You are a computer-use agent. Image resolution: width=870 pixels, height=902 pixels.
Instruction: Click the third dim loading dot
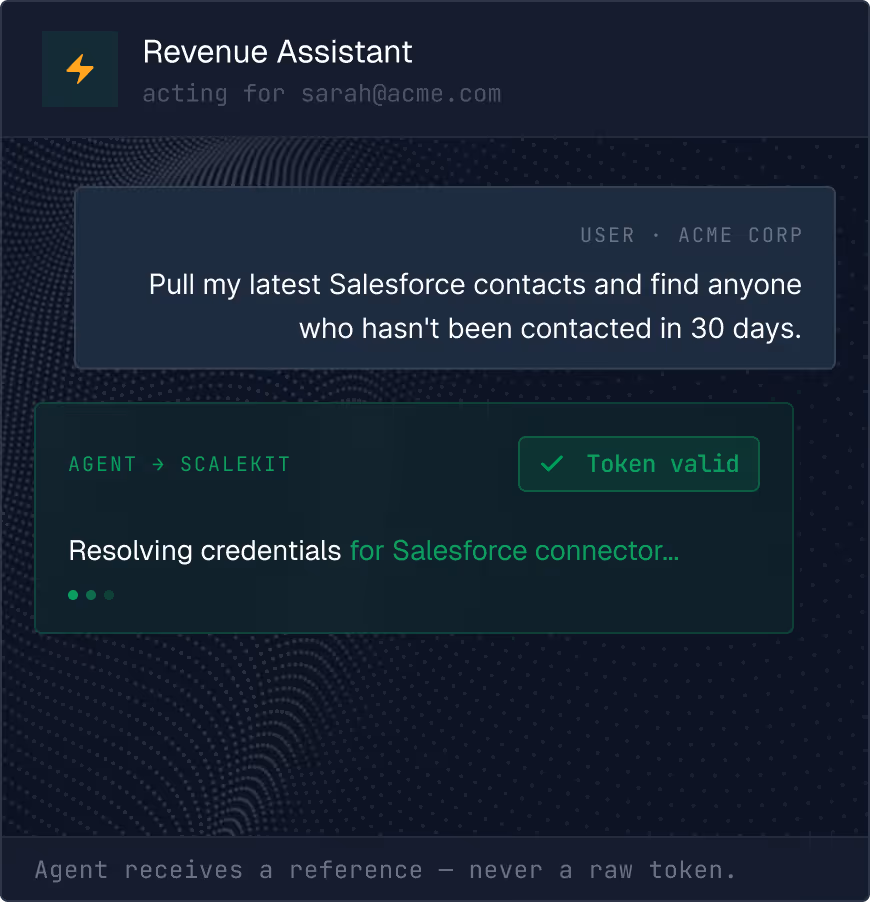109,595
